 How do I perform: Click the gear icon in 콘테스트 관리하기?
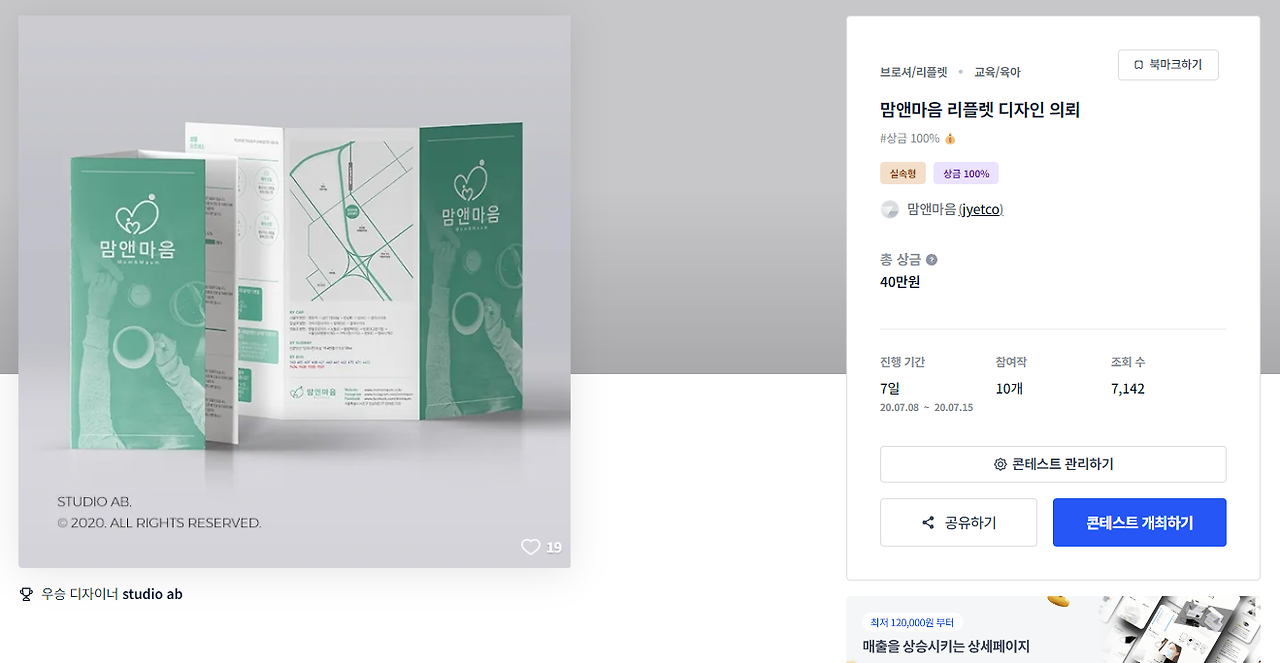pos(1000,464)
